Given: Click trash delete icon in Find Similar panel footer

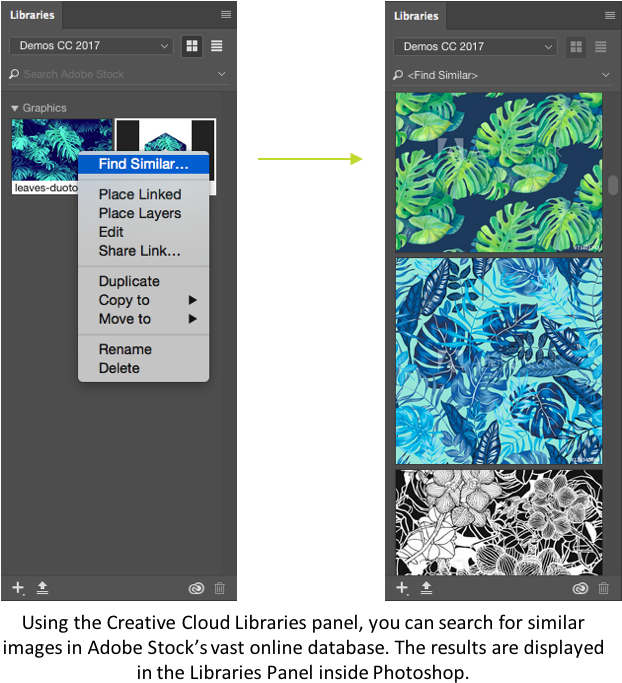Looking at the screenshot, I should tap(604, 589).
